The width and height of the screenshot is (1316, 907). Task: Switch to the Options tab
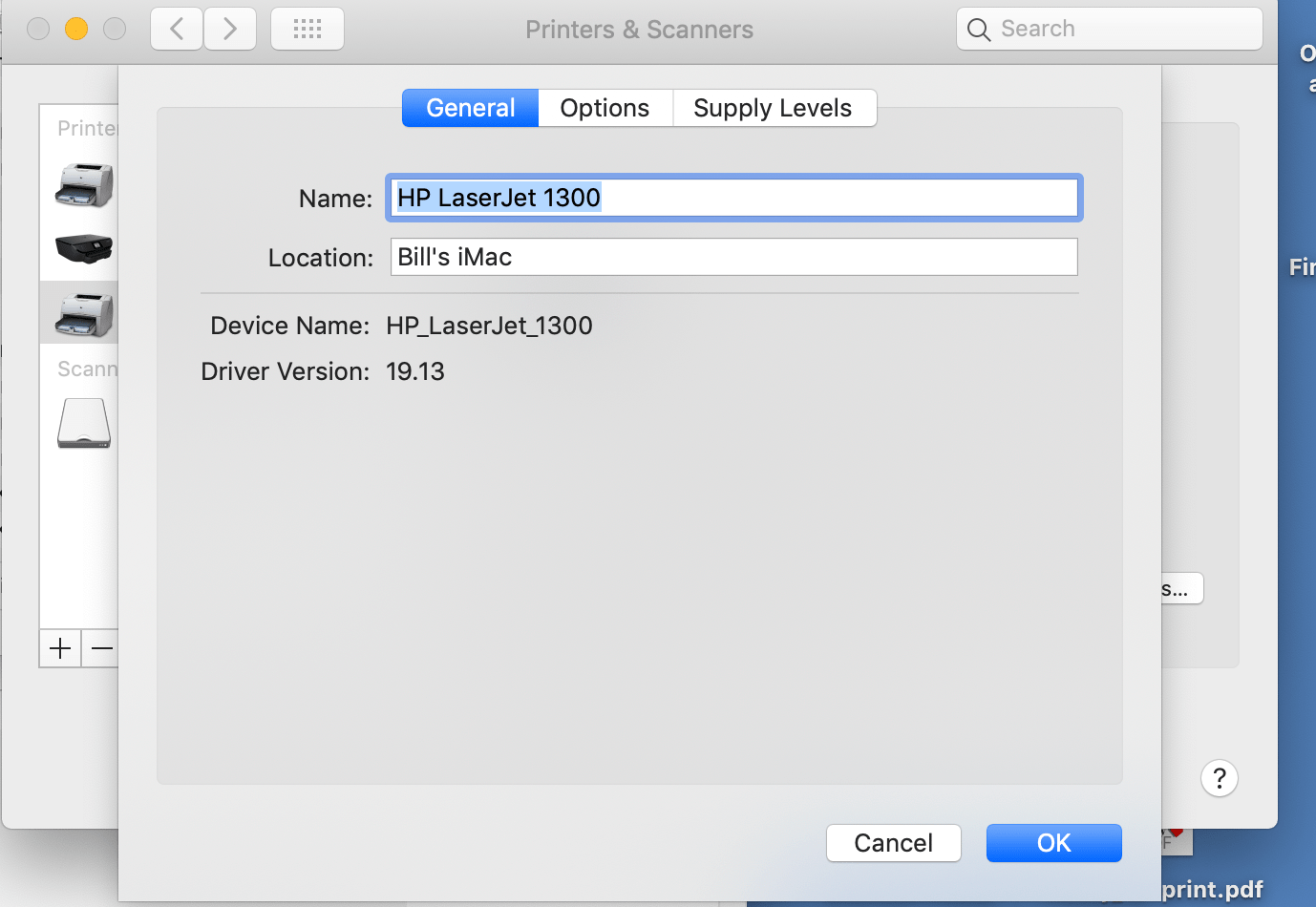(605, 108)
